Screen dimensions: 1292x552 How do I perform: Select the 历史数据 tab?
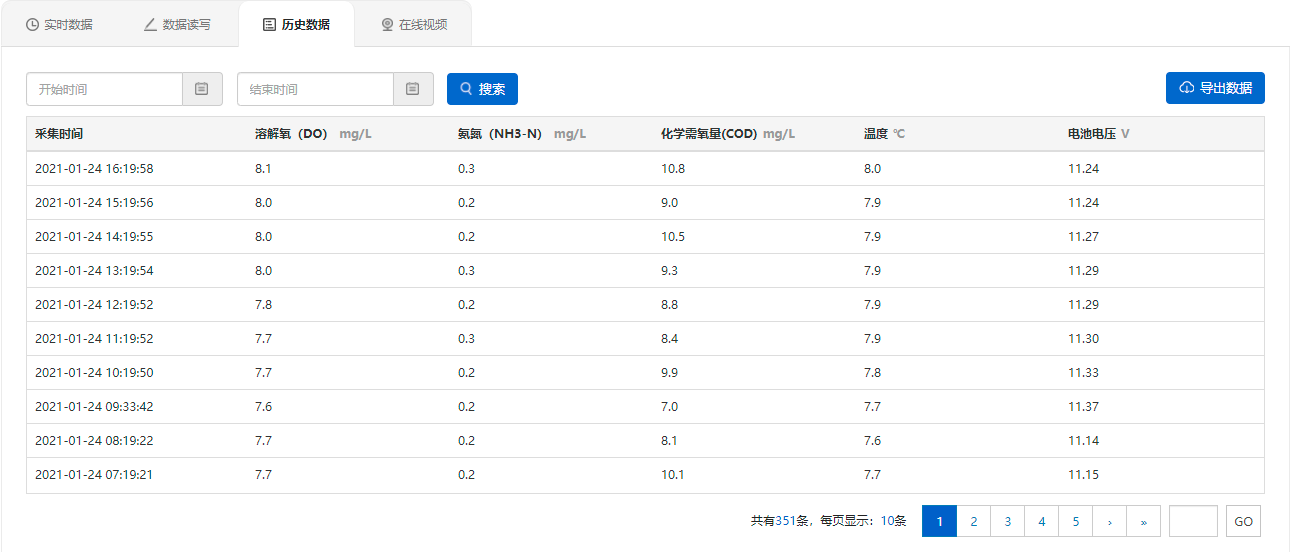[x=296, y=24]
